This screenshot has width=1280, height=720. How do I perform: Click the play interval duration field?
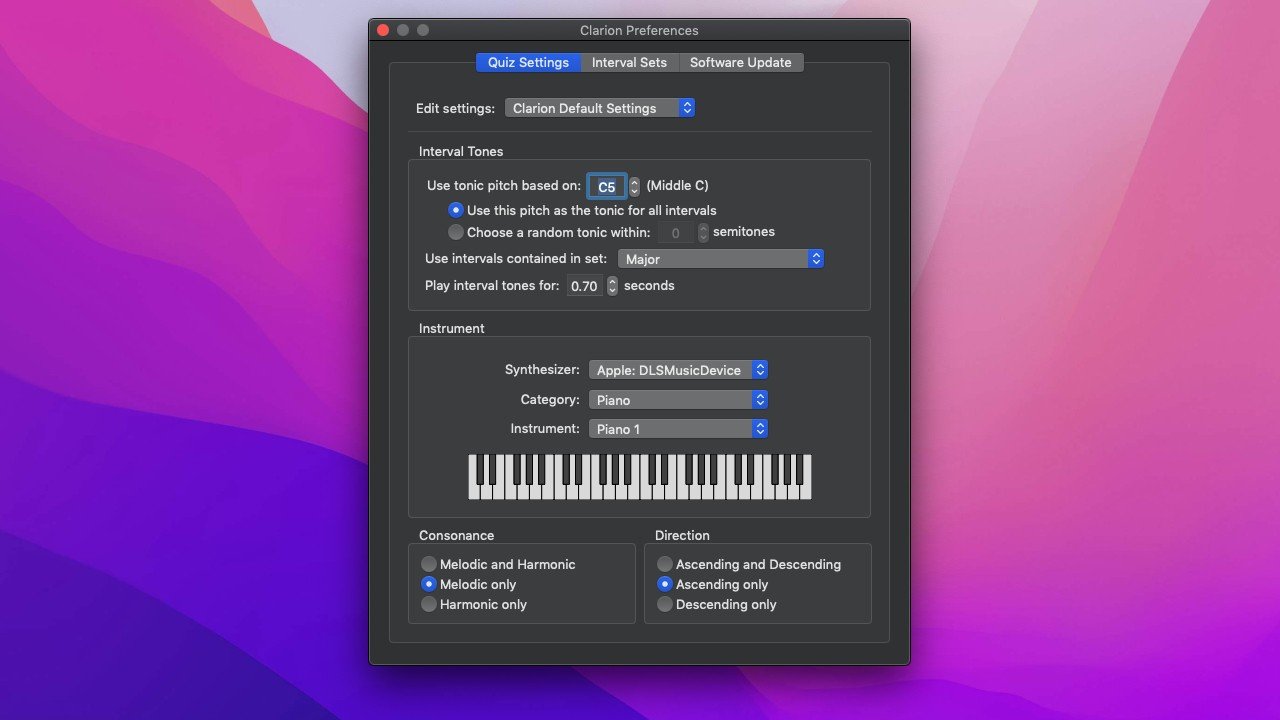584,286
